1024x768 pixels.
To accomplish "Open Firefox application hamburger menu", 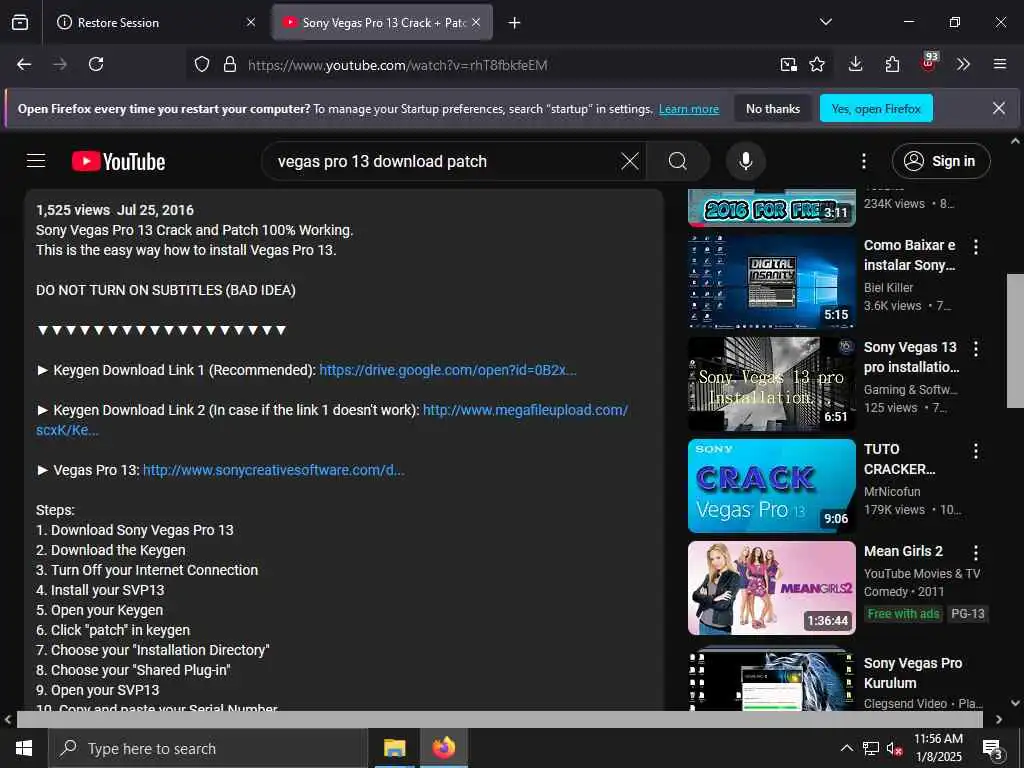I will pyautogui.click(x=1000, y=64).
